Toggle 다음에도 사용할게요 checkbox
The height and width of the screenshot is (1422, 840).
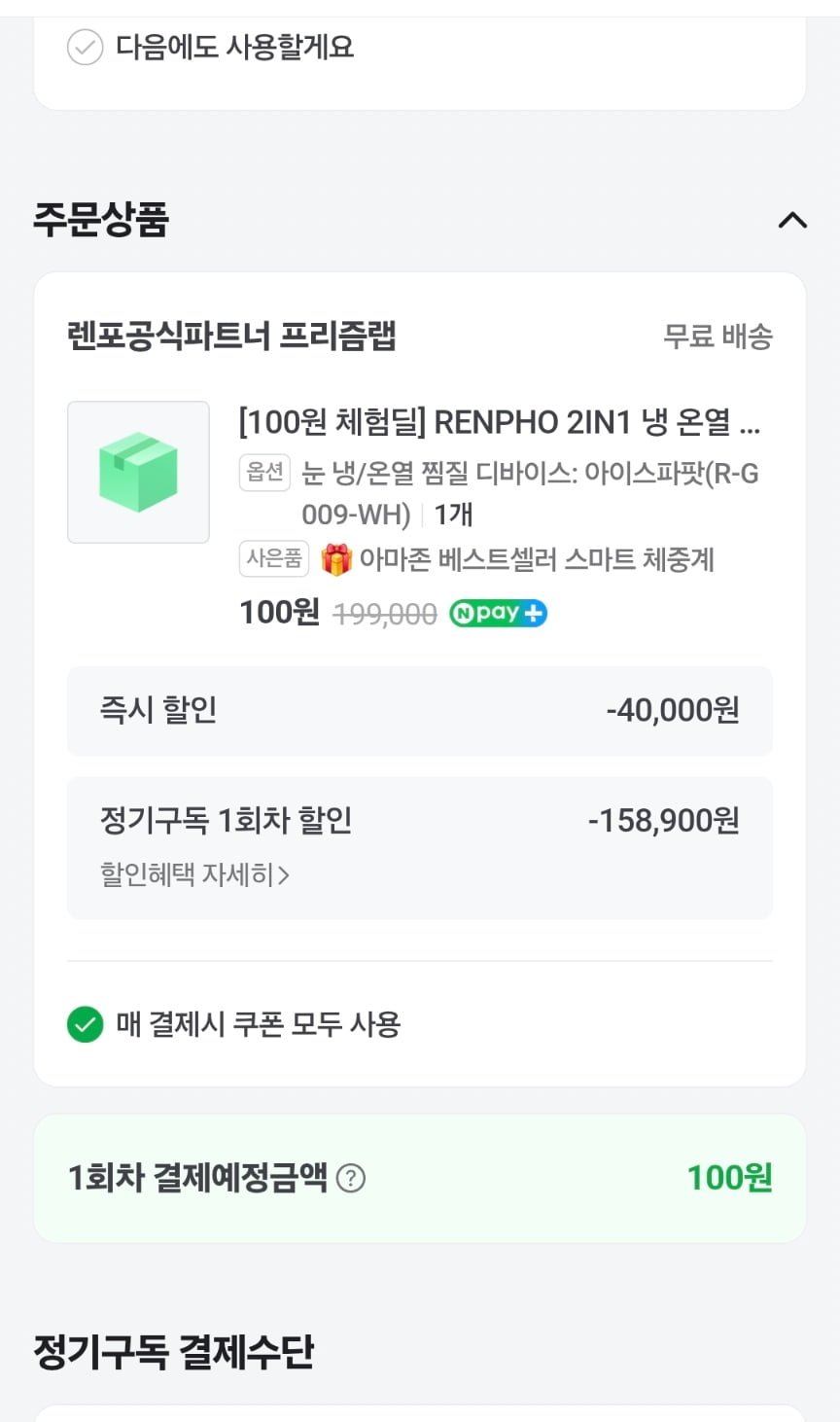[85, 47]
